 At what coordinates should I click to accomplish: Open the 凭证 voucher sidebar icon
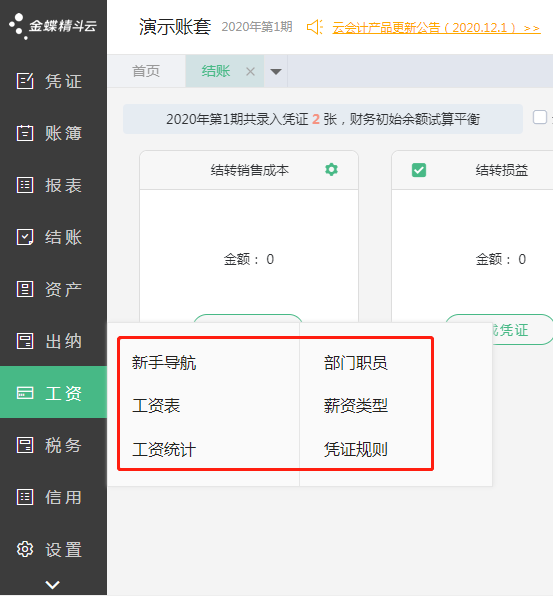click(x=25, y=81)
